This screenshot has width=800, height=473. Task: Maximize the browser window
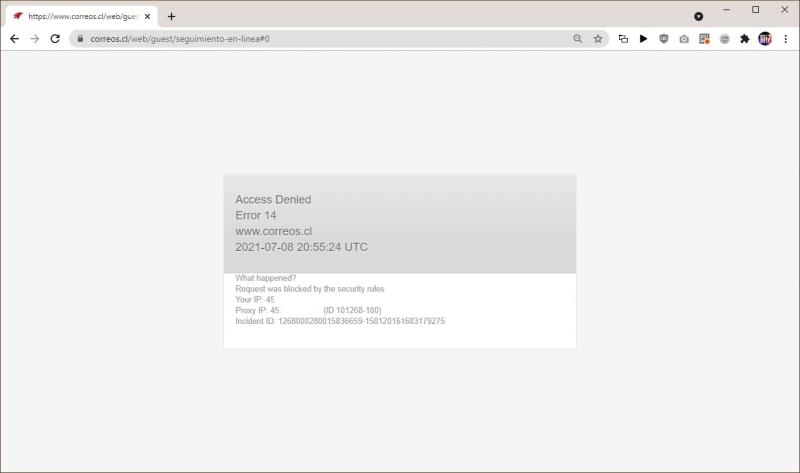click(756, 10)
